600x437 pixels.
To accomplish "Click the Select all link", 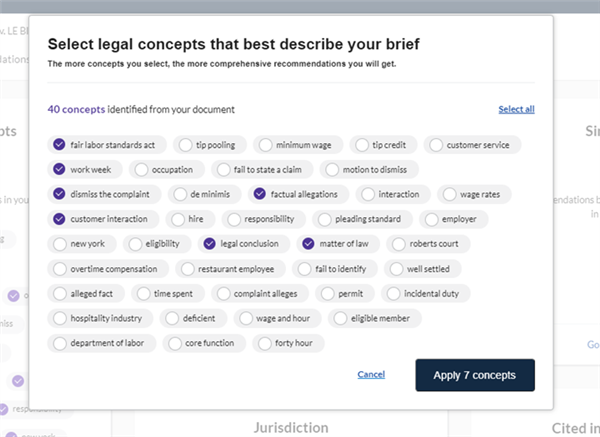I will tap(516, 109).
